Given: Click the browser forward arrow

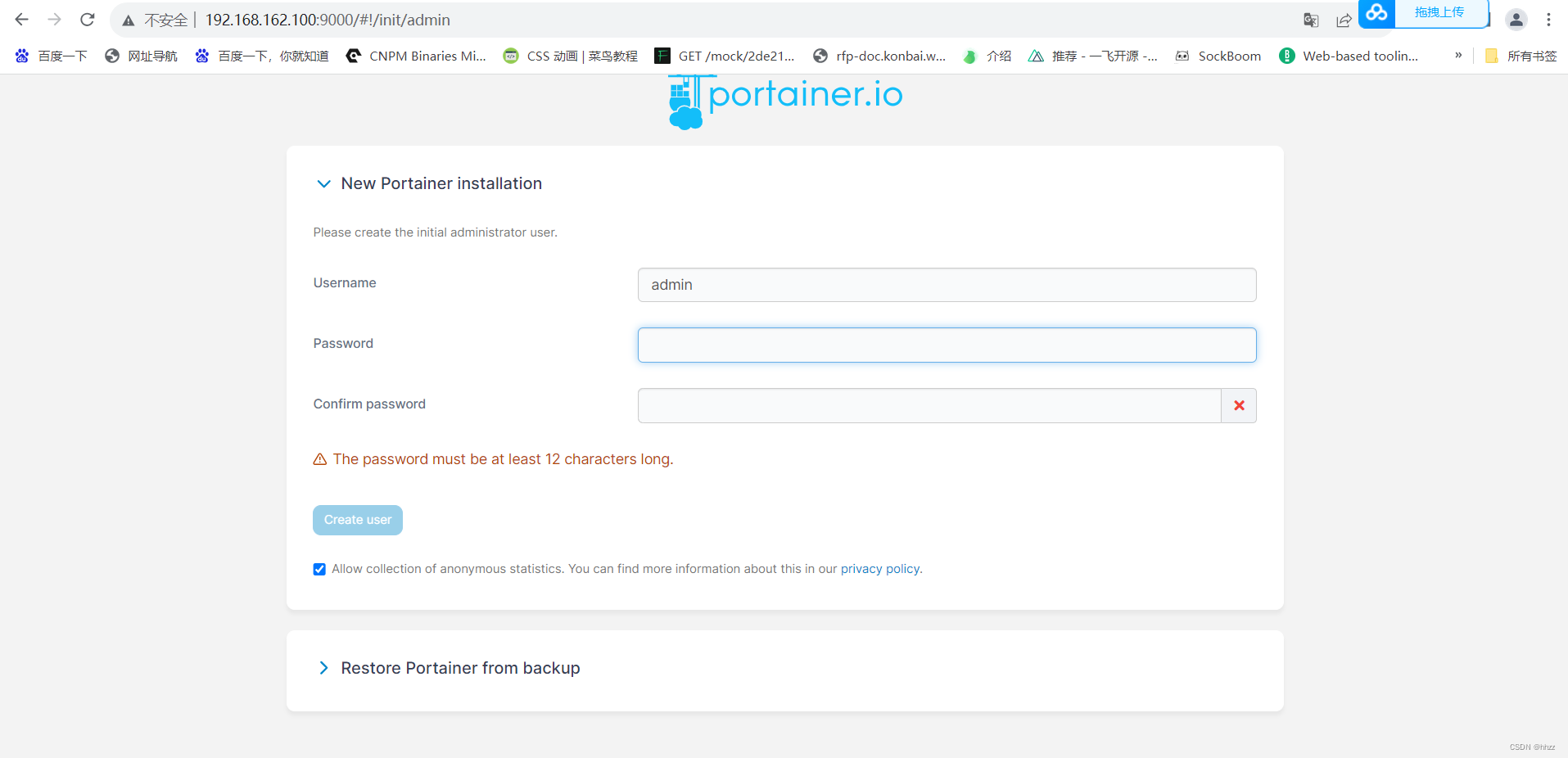Looking at the screenshot, I should [x=55, y=20].
